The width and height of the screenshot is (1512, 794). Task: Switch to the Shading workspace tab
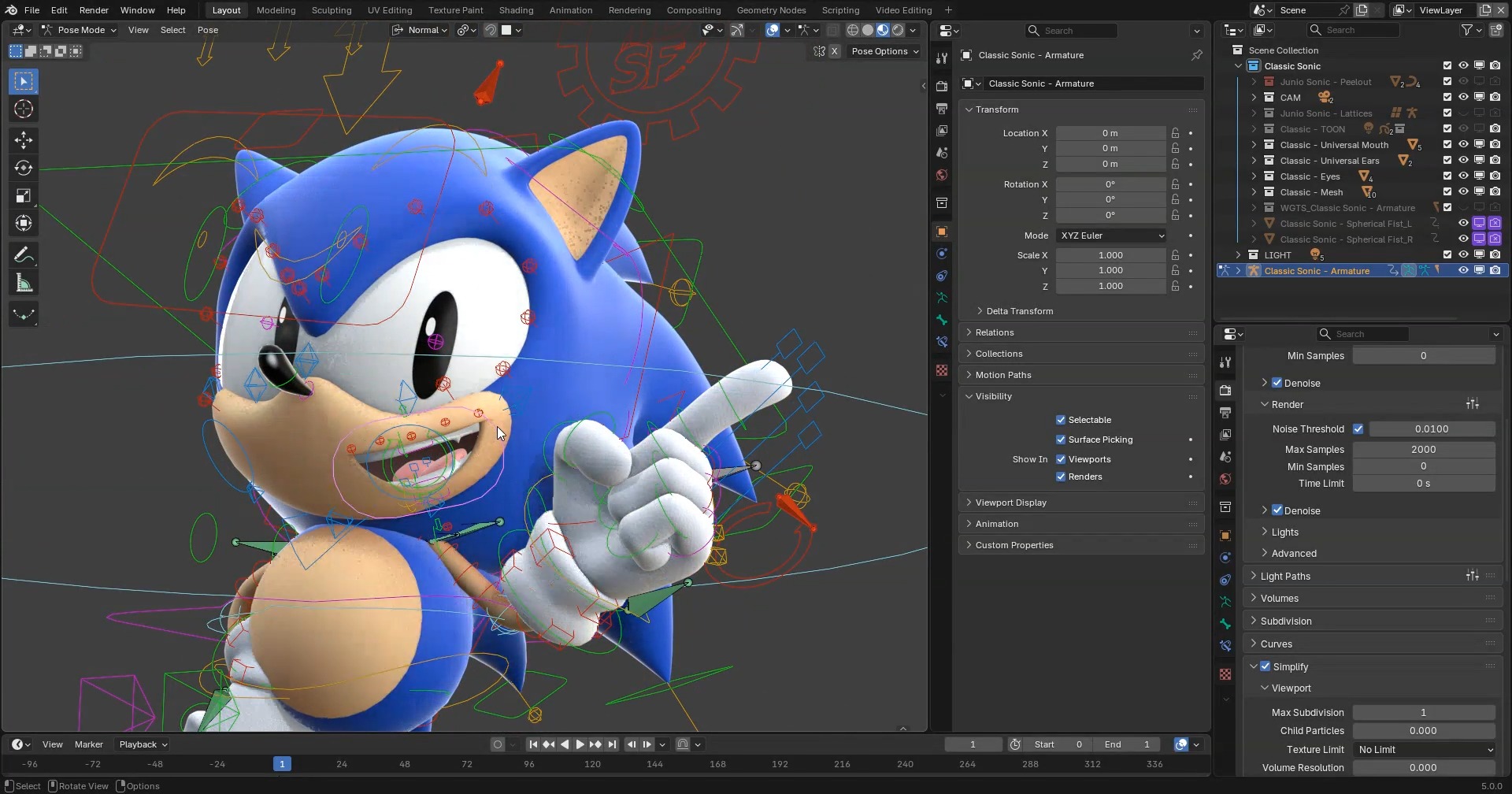click(516, 10)
